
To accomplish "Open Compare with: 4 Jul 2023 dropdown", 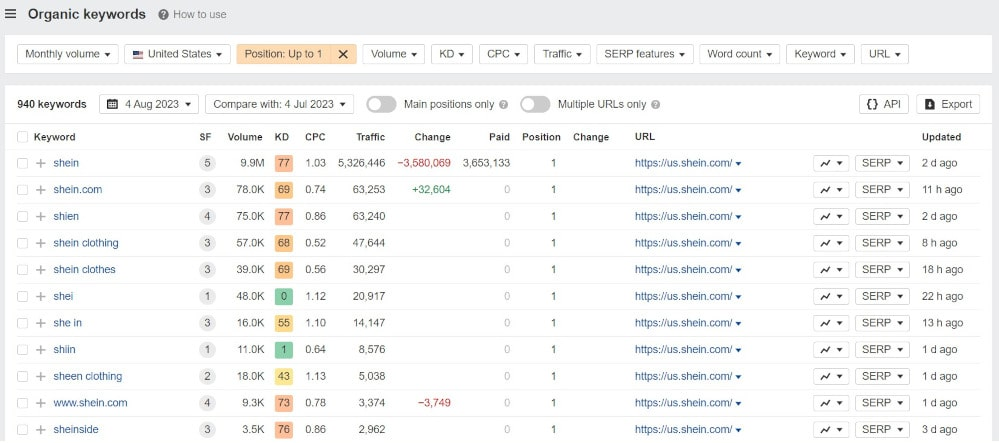I will point(279,105).
